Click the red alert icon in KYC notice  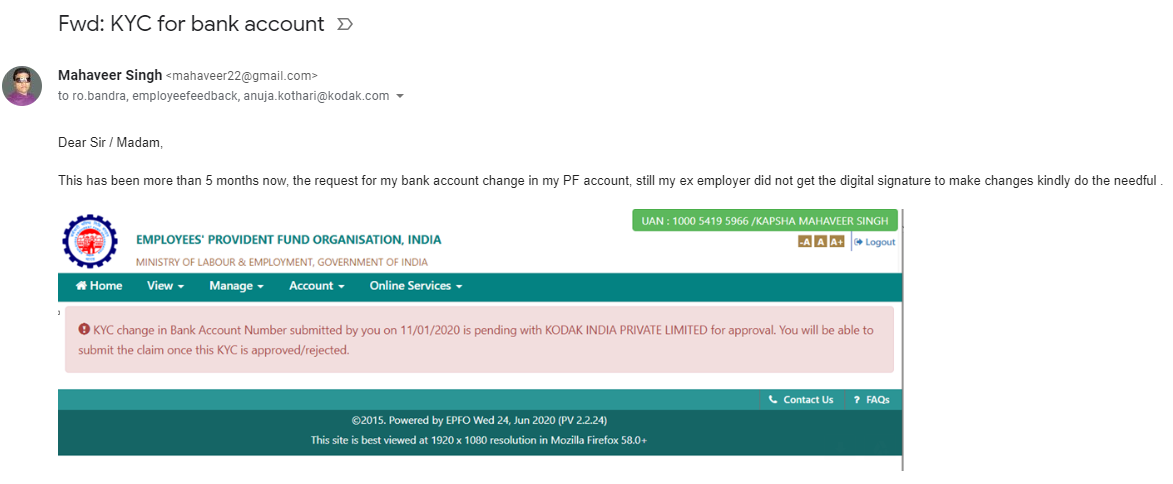84,329
